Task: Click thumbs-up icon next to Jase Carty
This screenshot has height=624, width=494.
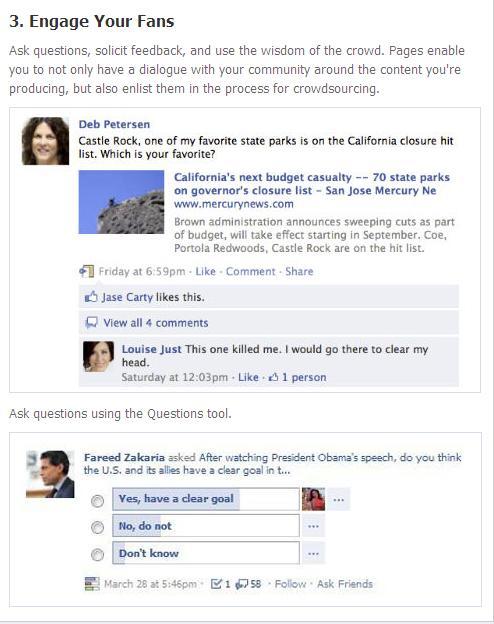Action: tap(91, 297)
